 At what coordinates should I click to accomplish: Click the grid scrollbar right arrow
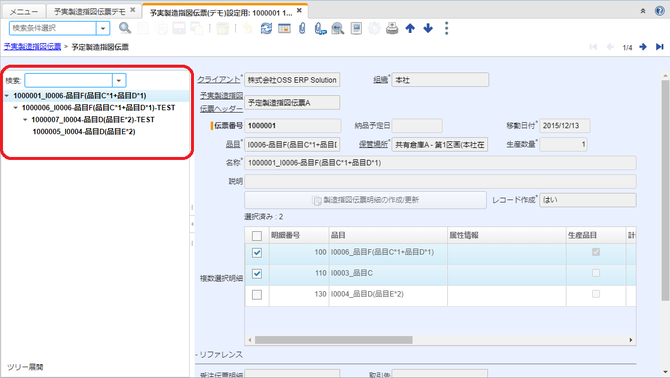click(631, 340)
